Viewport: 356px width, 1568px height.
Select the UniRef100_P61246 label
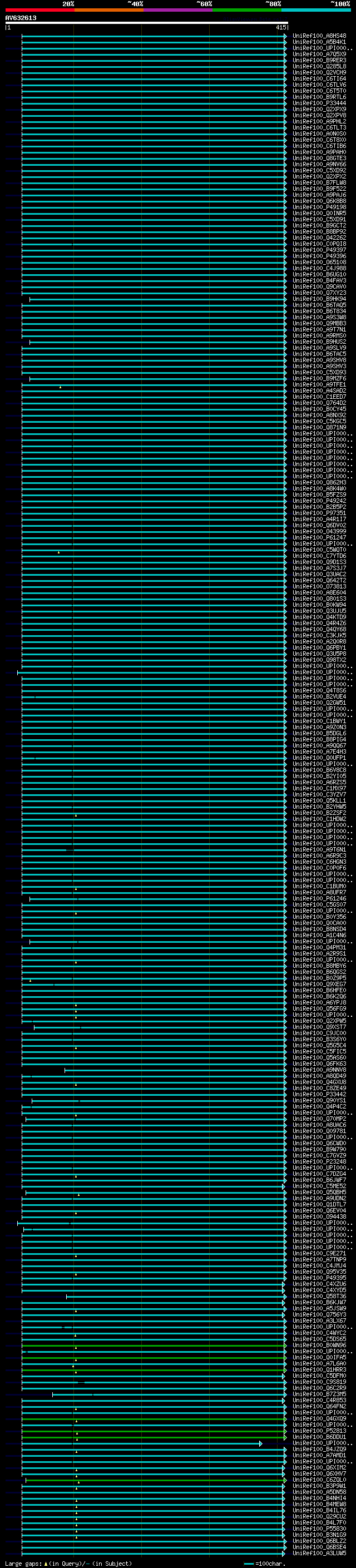pyautogui.click(x=319, y=898)
